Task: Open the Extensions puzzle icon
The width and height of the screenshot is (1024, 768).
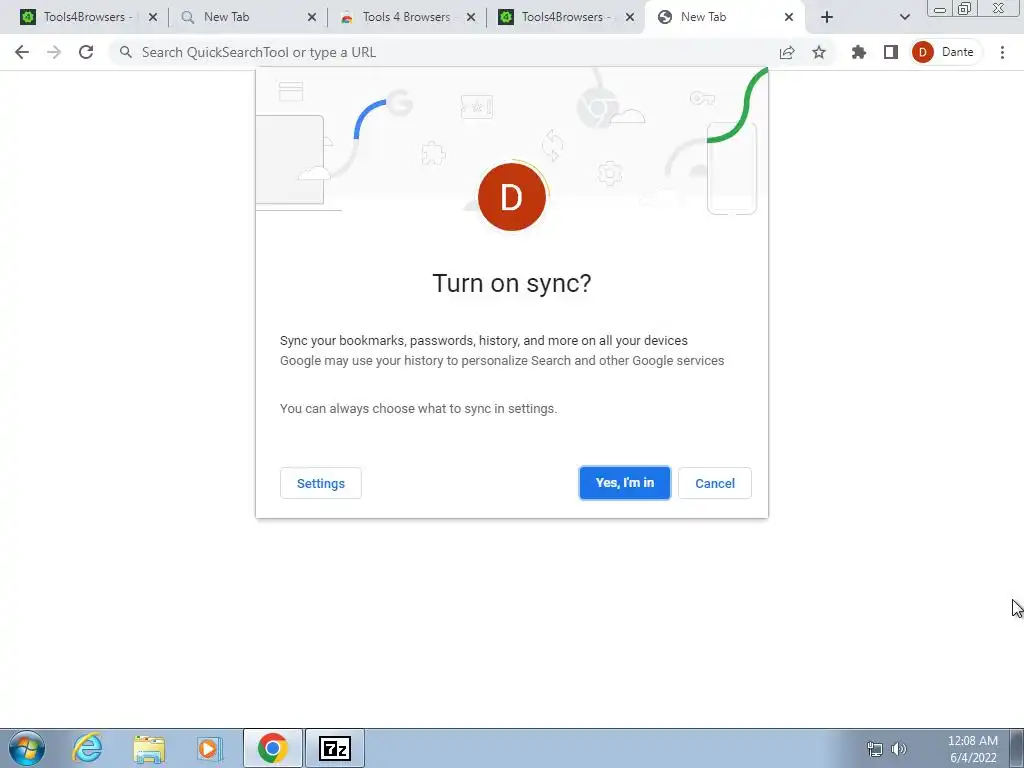Action: tap(859, 52)
